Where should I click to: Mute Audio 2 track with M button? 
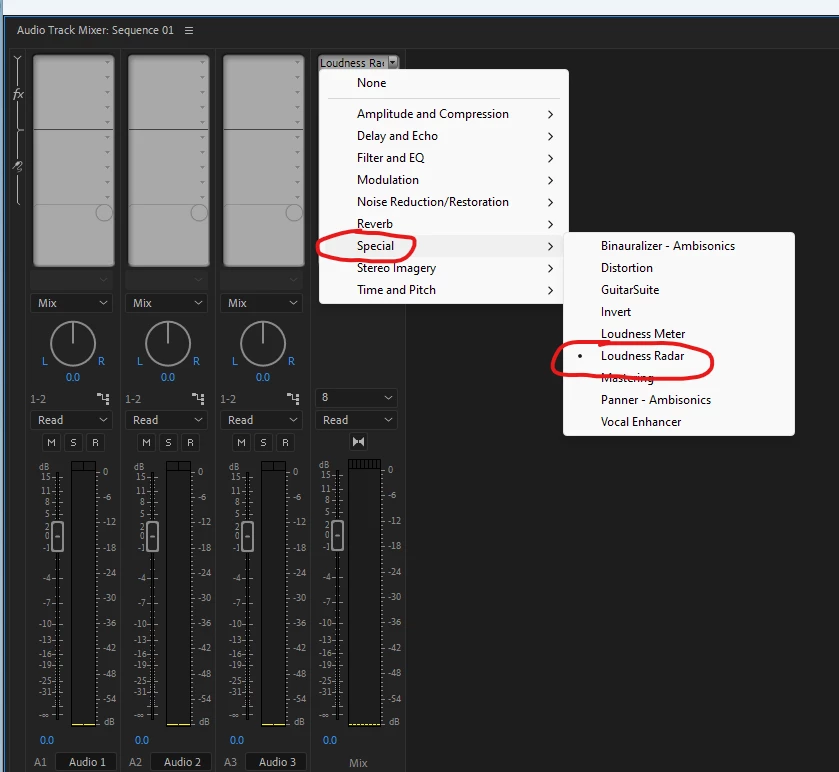pyautogui.click(x=147, y=442)
